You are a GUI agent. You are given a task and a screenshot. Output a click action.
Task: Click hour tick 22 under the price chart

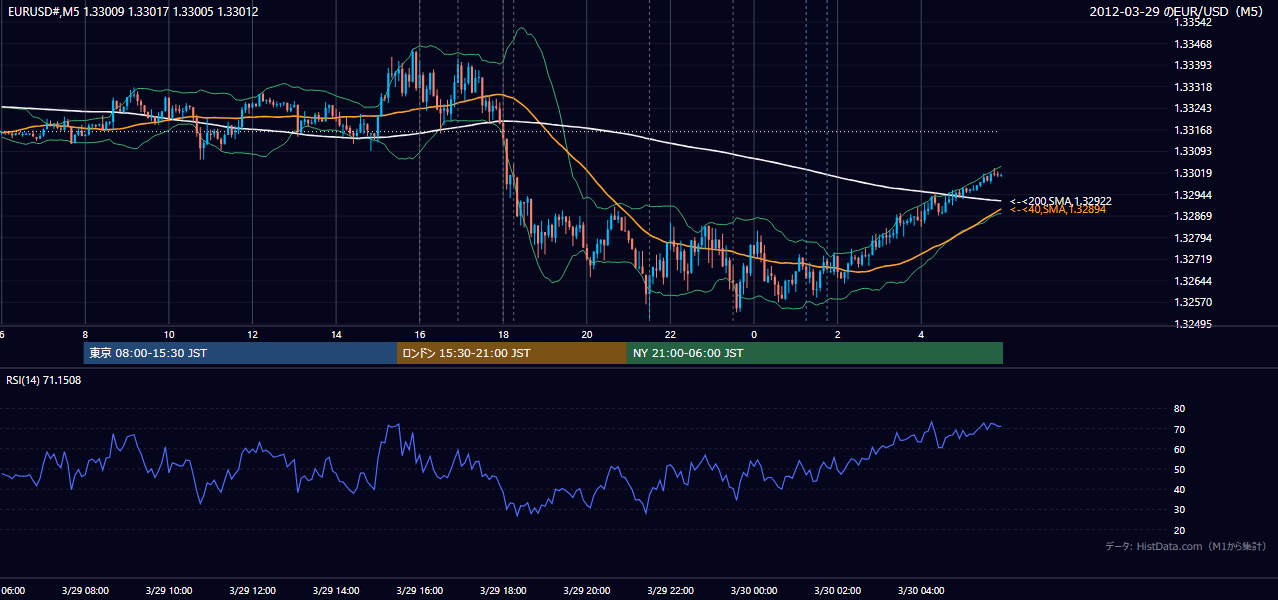pyautogui.click(x=670, y=334)
